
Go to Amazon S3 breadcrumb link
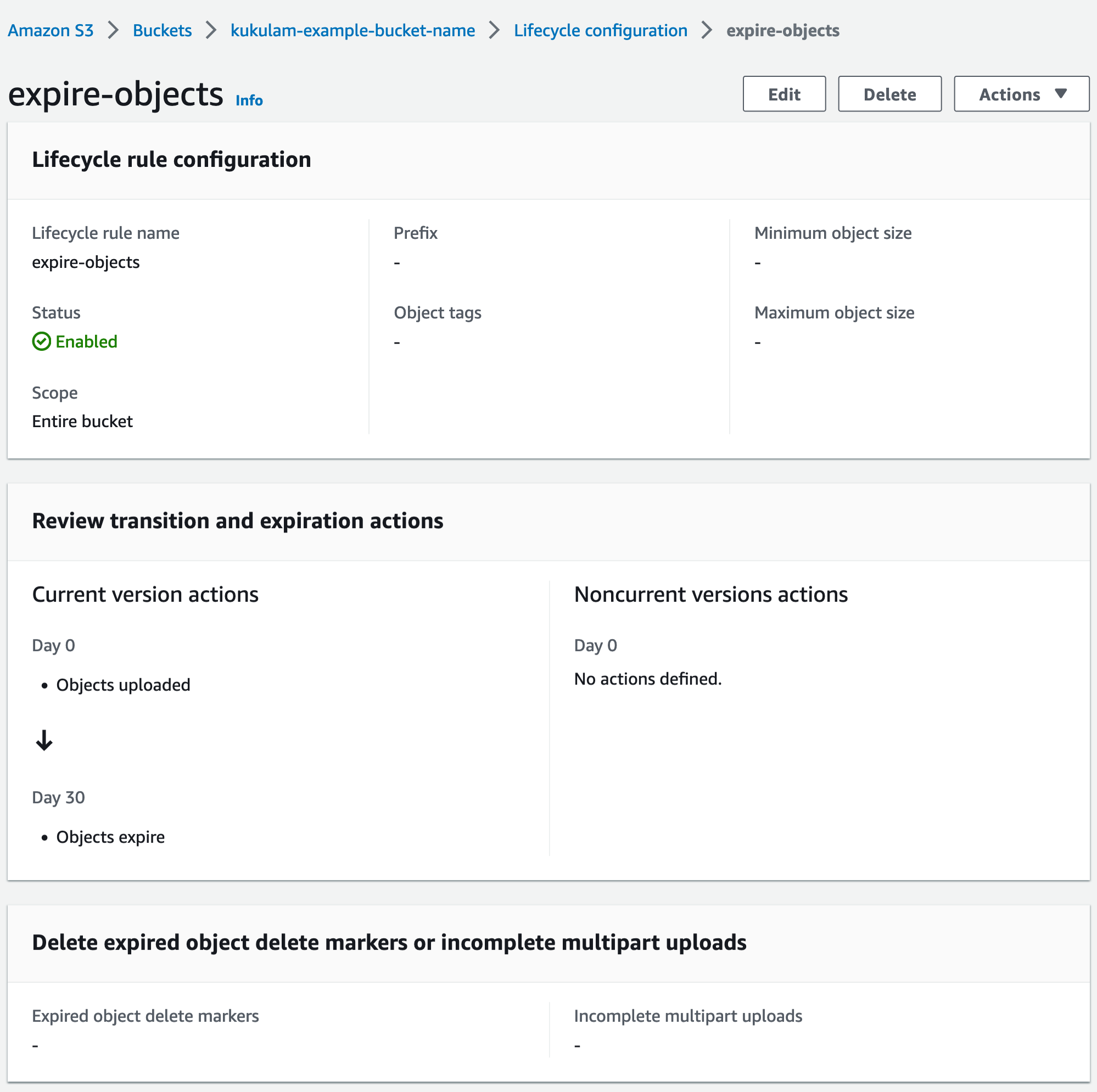click(x=51, y=30)
